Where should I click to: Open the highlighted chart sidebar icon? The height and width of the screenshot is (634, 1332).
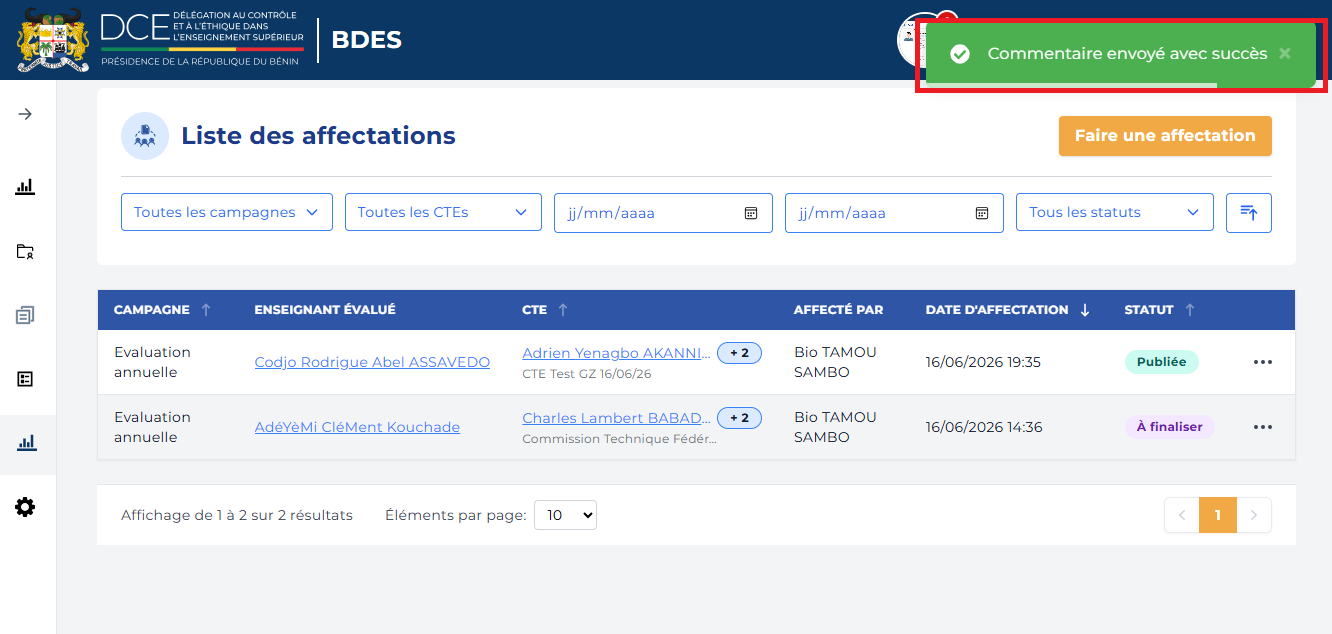point(27,442)
